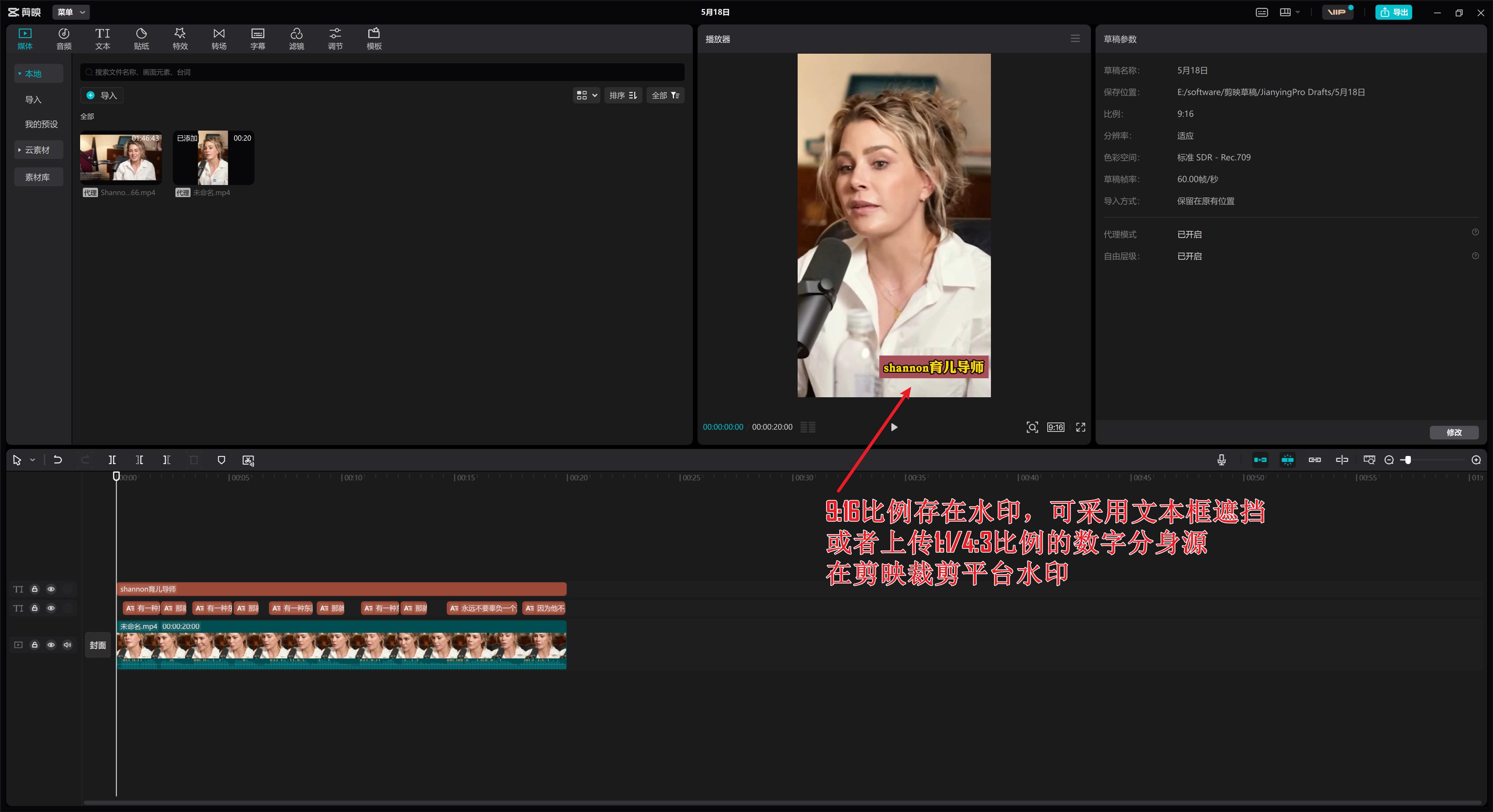The height and width of the screenshot is (812, 1493).
Task: Switch to the 滤镜 (Filters) panel
Action: pyautogui.click(x=297, y=38)
